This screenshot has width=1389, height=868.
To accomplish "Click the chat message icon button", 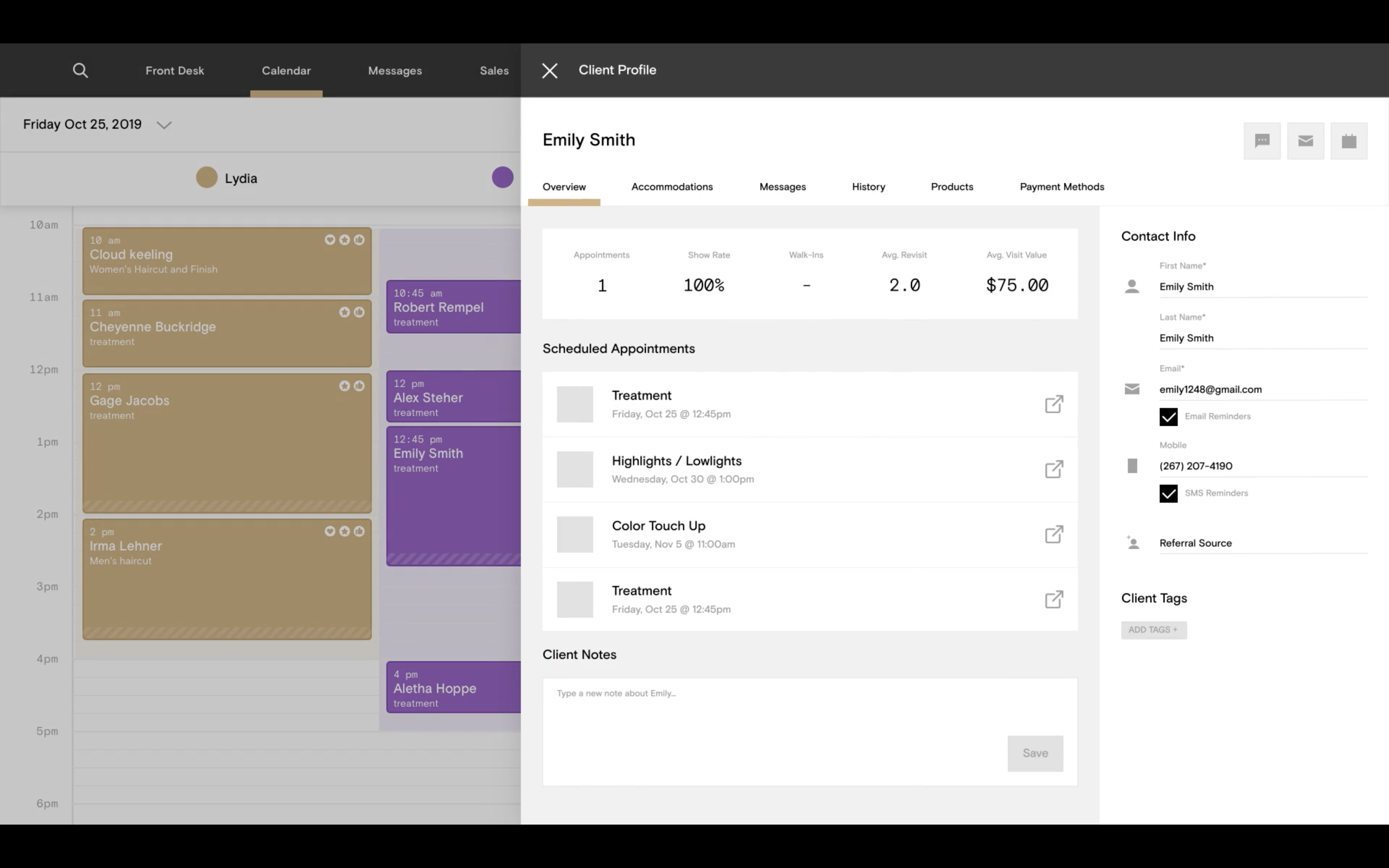I will [x=1262, y=141].
